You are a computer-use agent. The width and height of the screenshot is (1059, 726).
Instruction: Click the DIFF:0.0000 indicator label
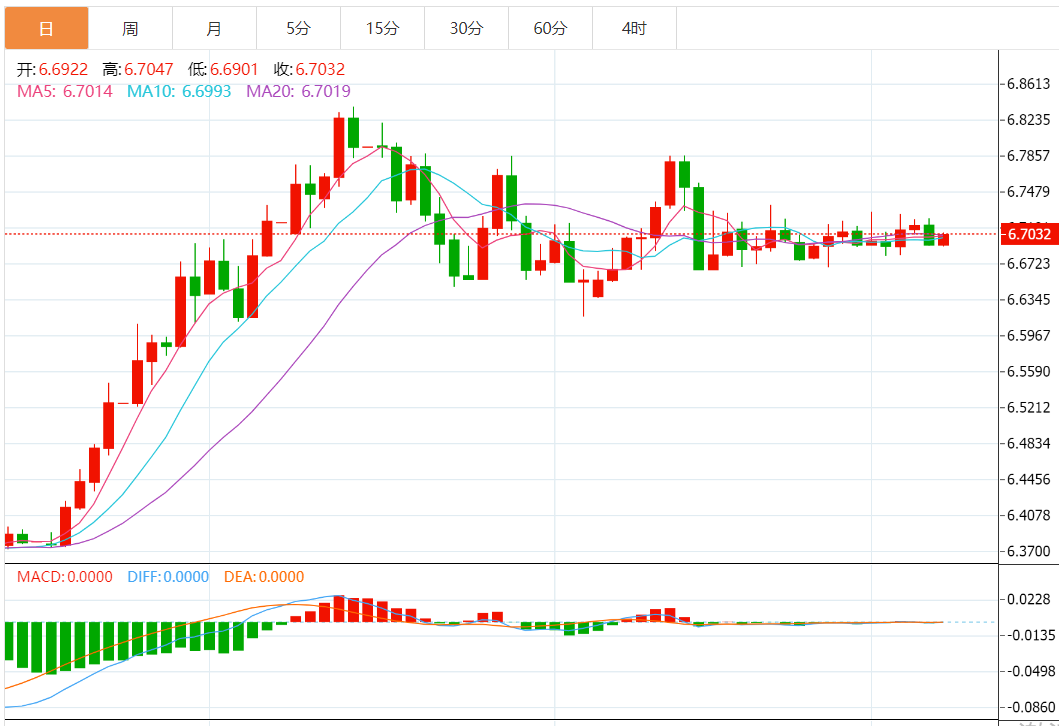coord(168,577)
